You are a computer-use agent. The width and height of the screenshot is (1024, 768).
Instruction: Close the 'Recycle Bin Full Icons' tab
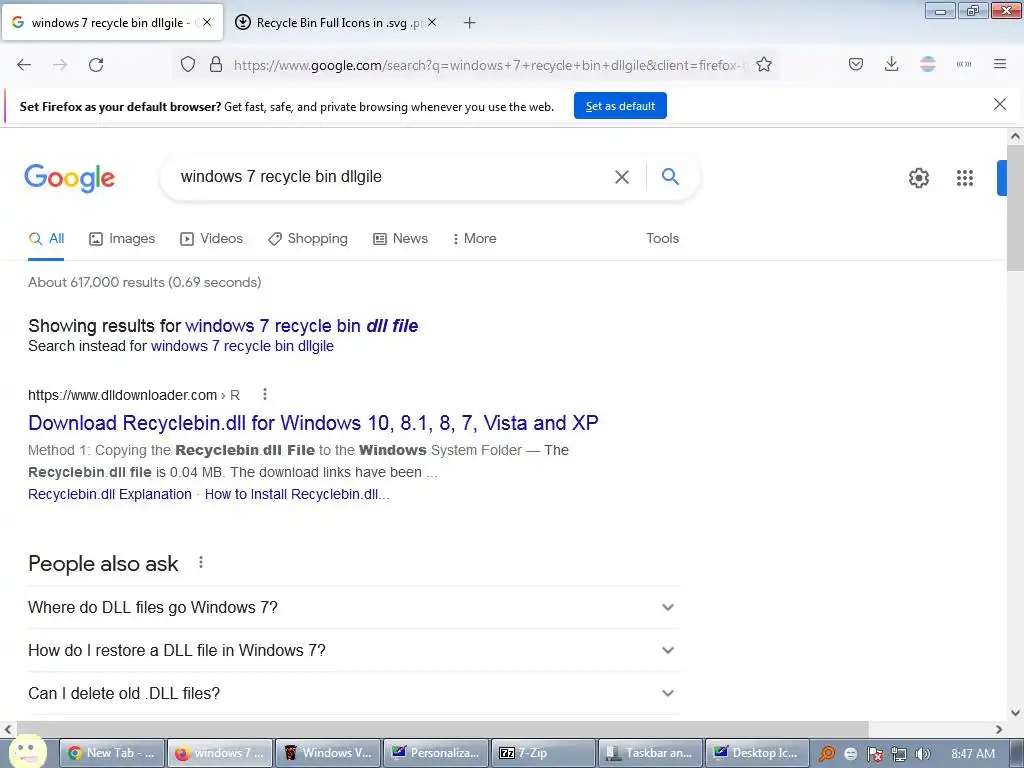(x=432, y=22)
